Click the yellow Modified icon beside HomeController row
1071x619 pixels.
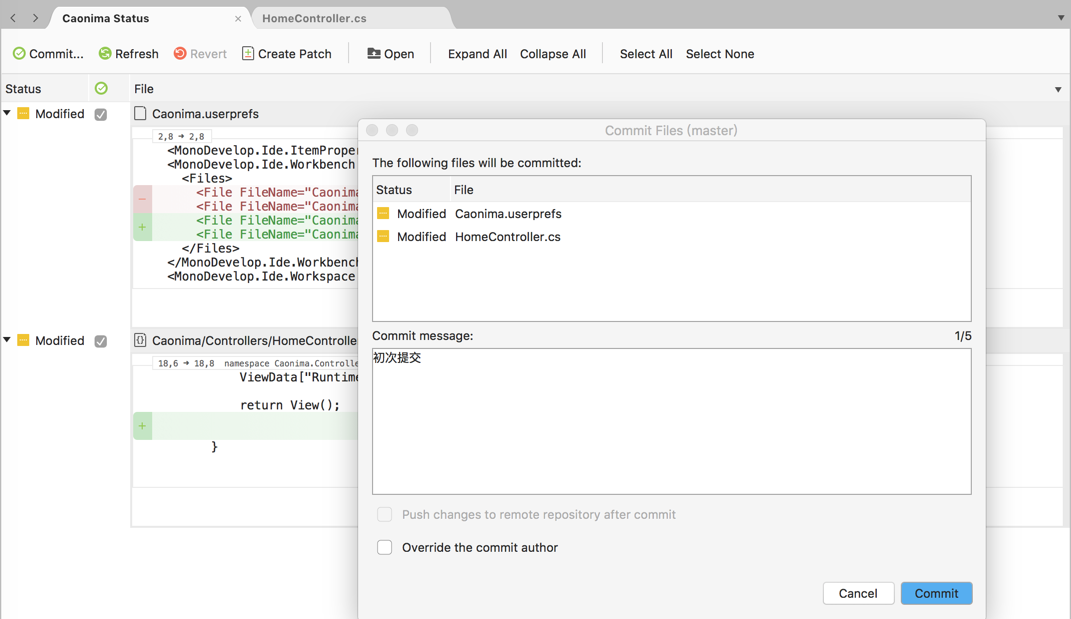tap(23, 340)
